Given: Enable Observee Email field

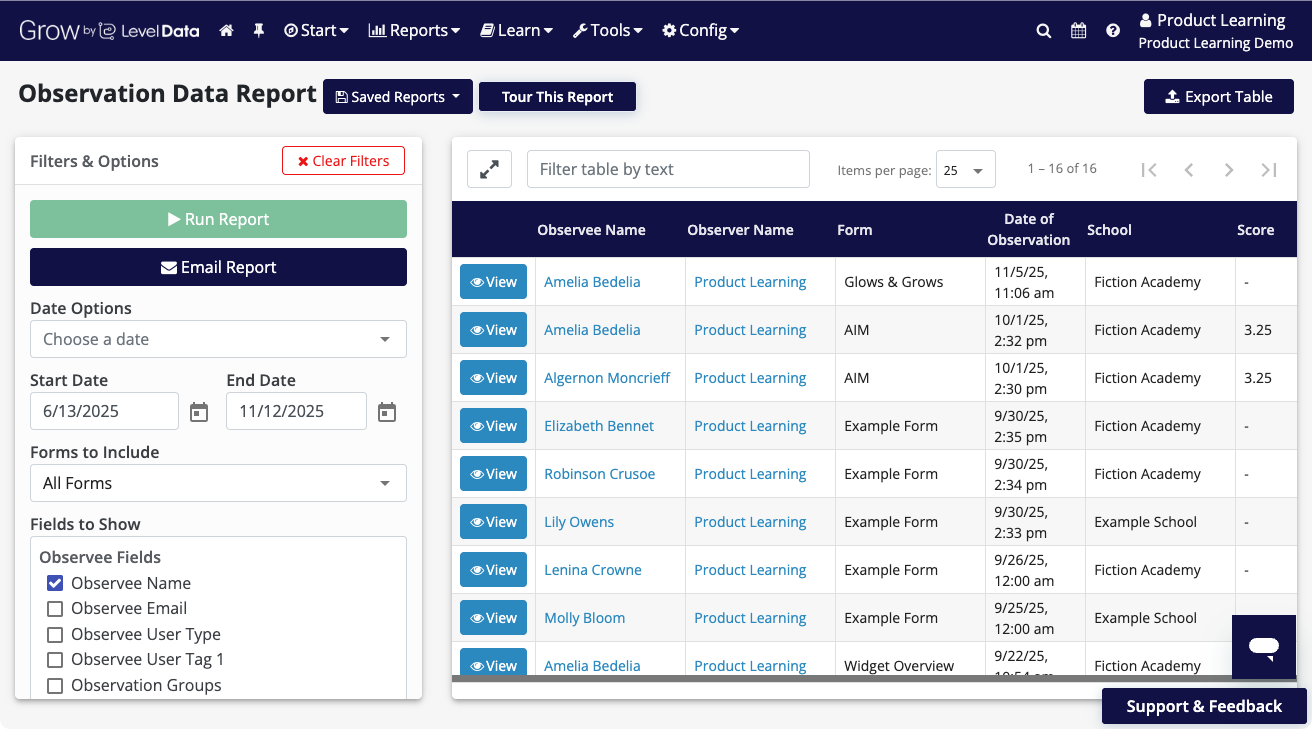Looking at the screenshot, I should 55,608.
